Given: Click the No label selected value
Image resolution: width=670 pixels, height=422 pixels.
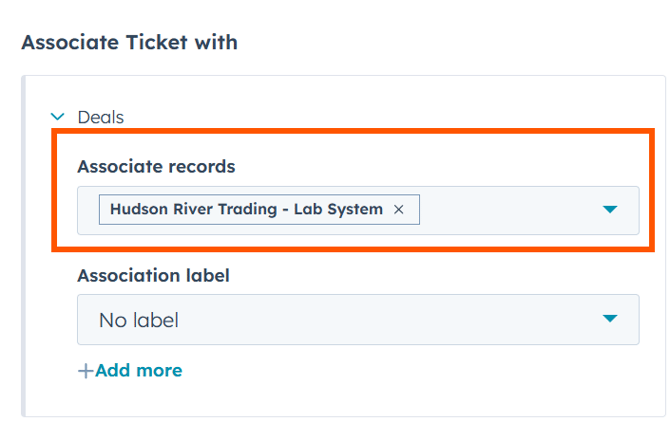Looking at the screenshot, I should 138,320.
